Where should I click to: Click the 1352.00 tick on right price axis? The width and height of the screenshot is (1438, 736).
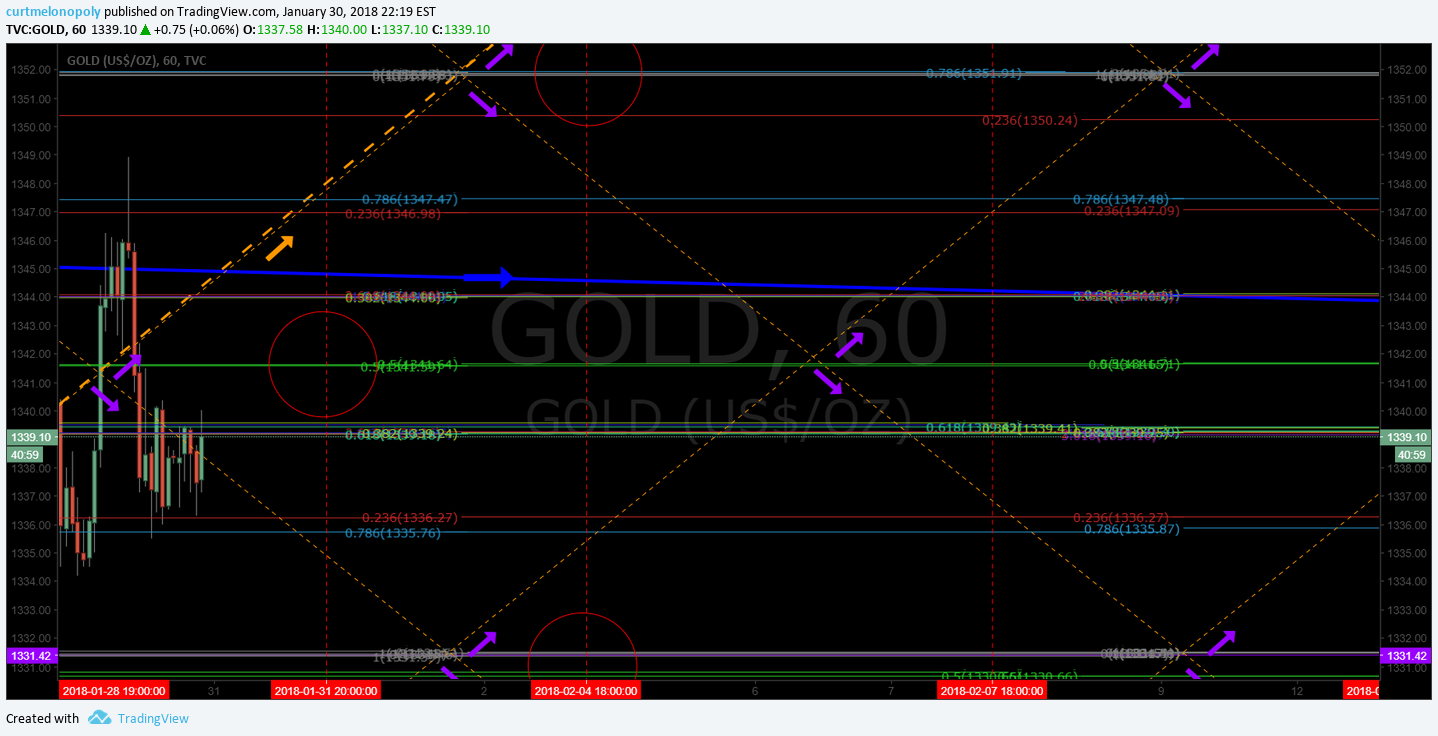(1404, 70)
